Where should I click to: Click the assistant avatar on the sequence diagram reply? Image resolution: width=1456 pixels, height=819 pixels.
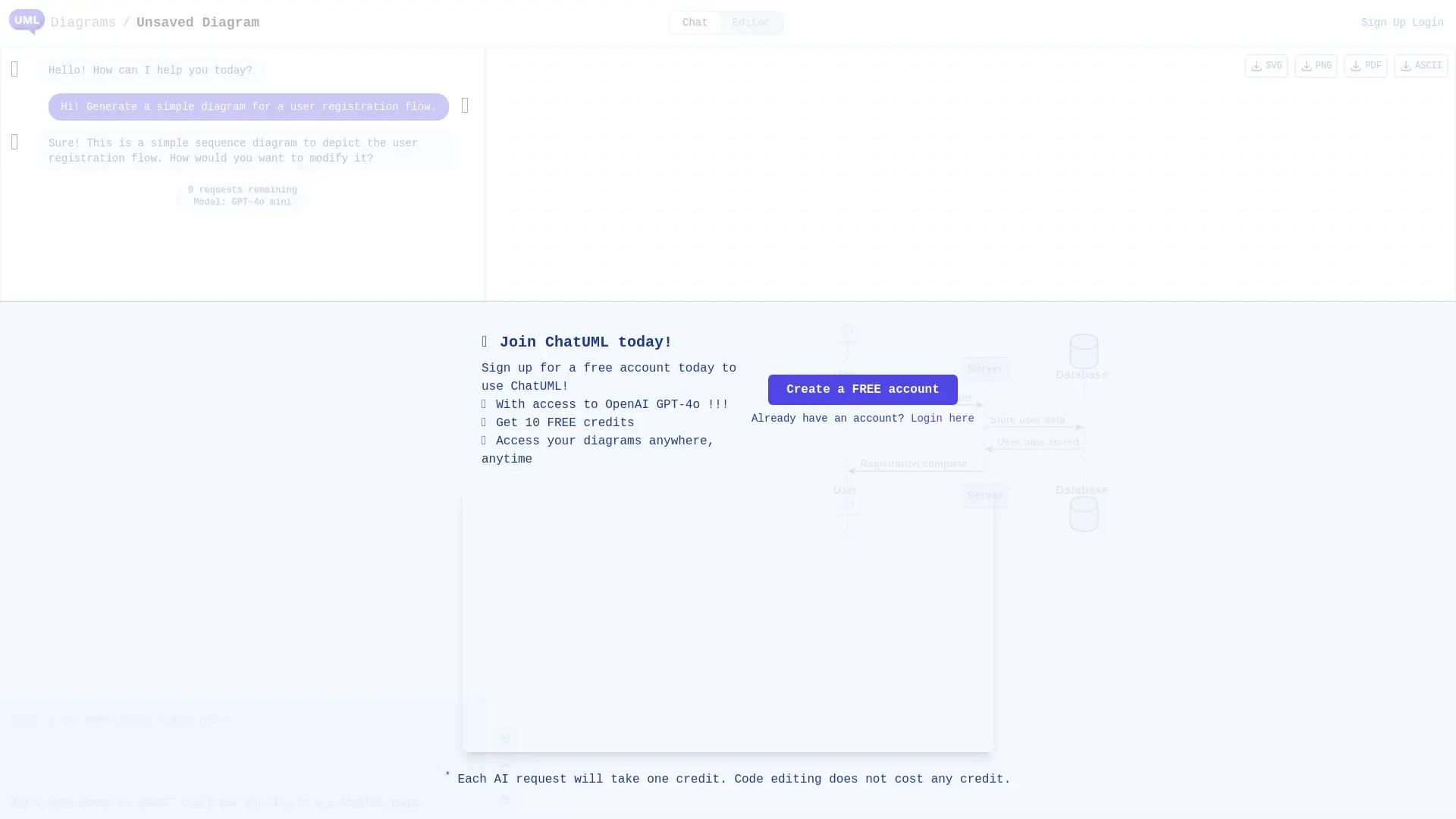tap(14, 141)
